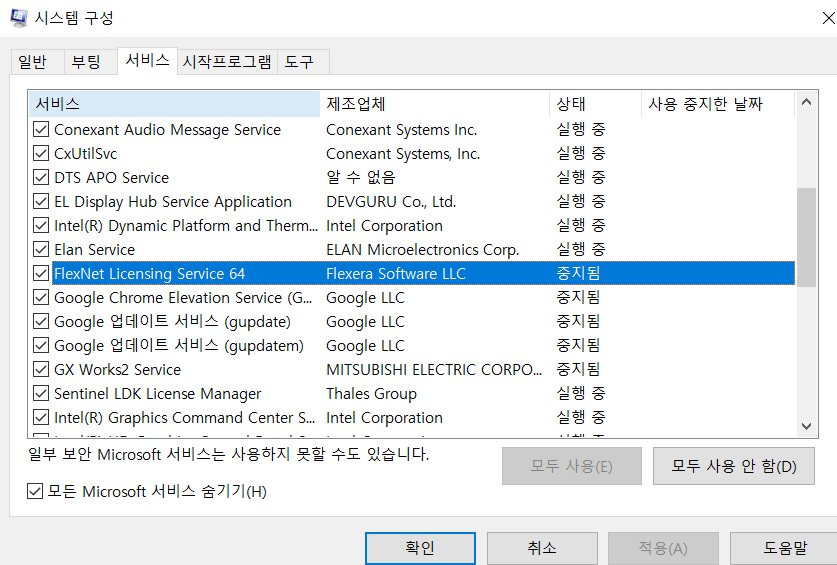Viewport: 837px width, 565px height.
Task: Close the 시스템 구성 window
Action: [828, 18]
